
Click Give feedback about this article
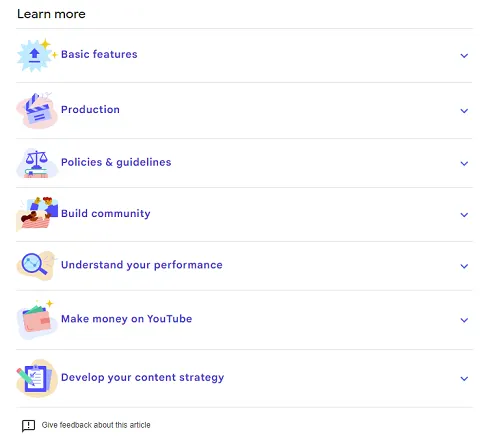(96, 425)
